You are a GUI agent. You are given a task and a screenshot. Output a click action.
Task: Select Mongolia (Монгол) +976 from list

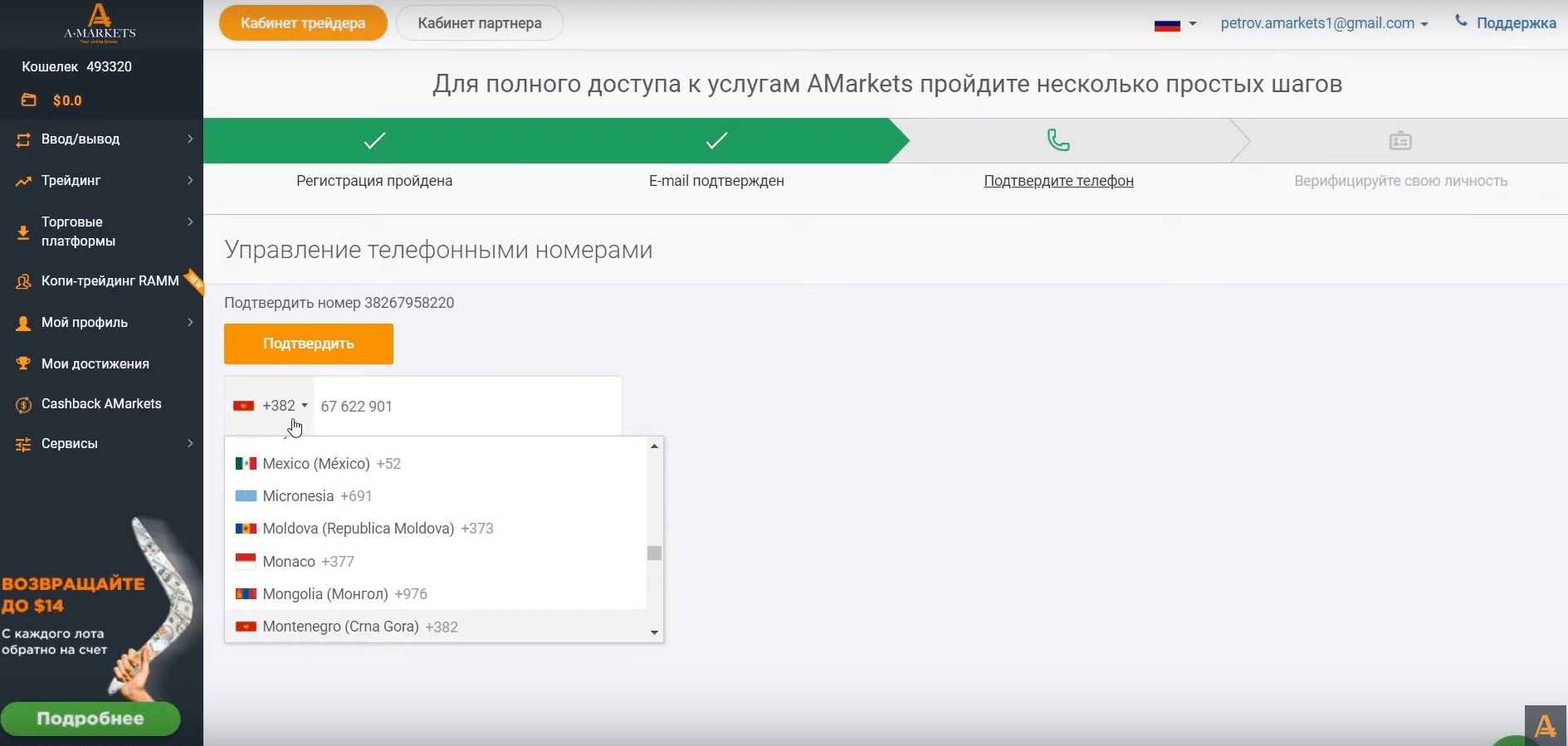[436, 594]
